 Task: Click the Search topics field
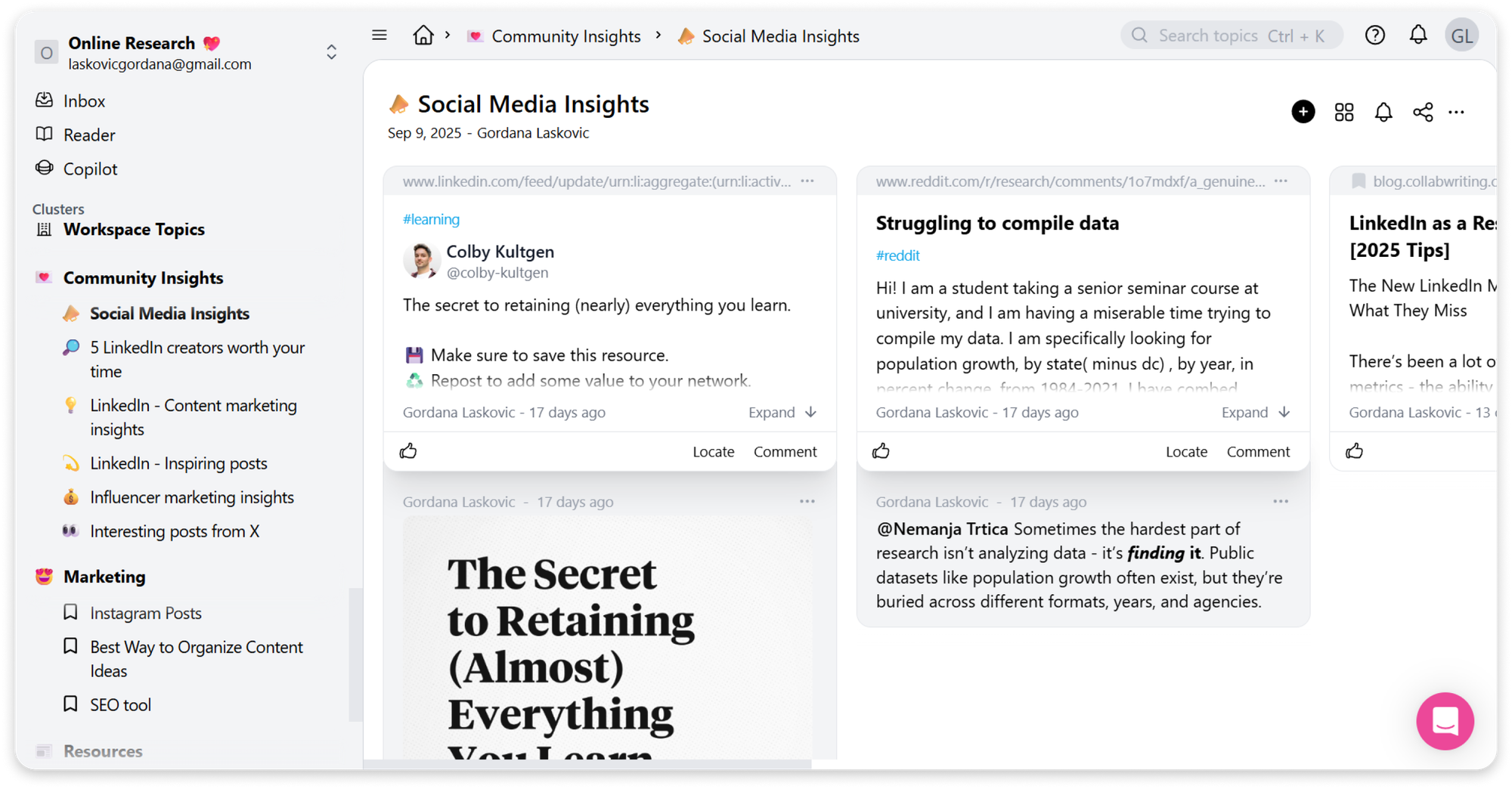[1232, 36]
